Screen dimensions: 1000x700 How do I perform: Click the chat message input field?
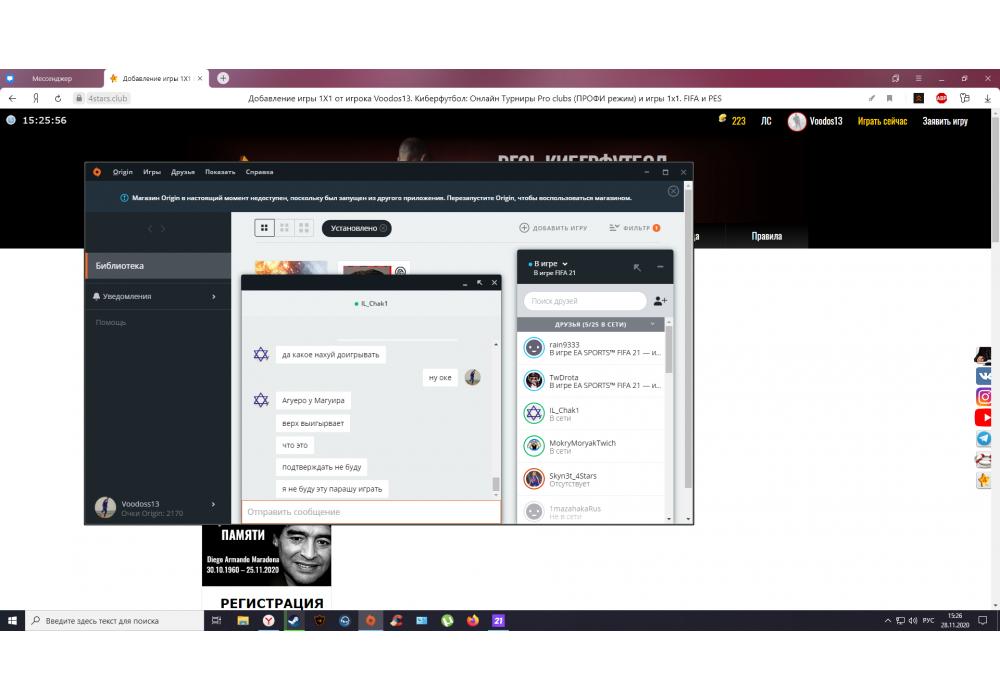(x=370, y=512)
